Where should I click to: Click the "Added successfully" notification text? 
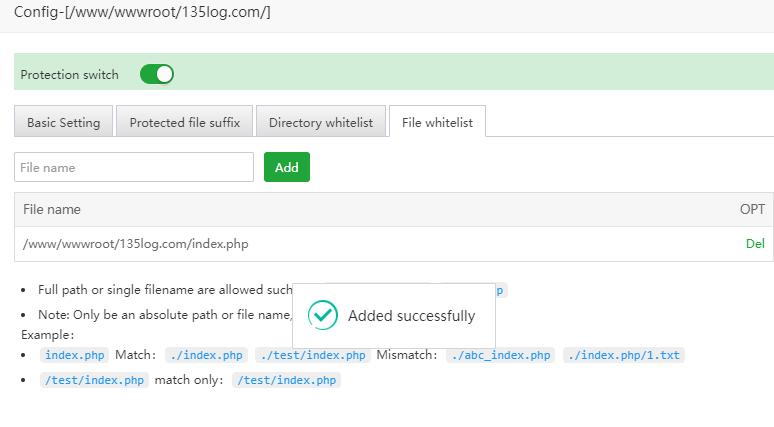pyautogui.click(x=411, y=316)
